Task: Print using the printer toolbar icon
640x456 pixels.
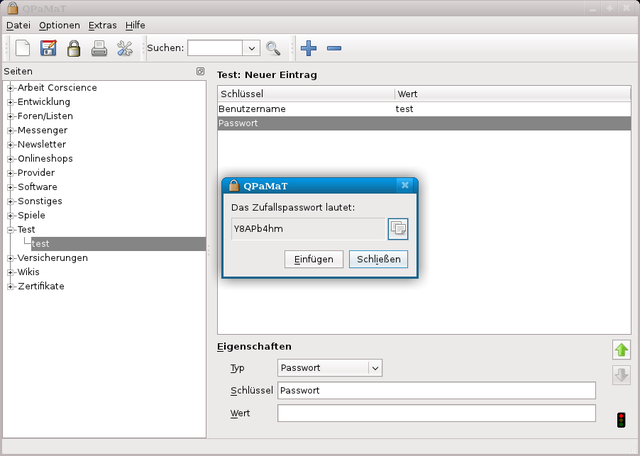Action: pyautogui.click(x=99, y=48)
